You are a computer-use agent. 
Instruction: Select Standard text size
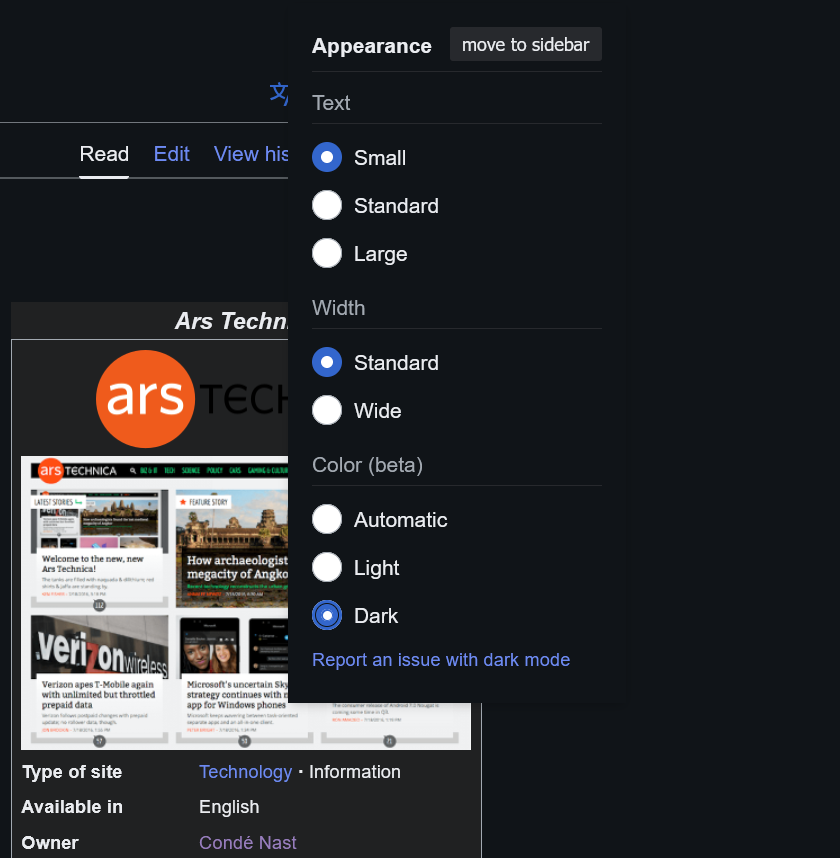click(x=327, y=205)
